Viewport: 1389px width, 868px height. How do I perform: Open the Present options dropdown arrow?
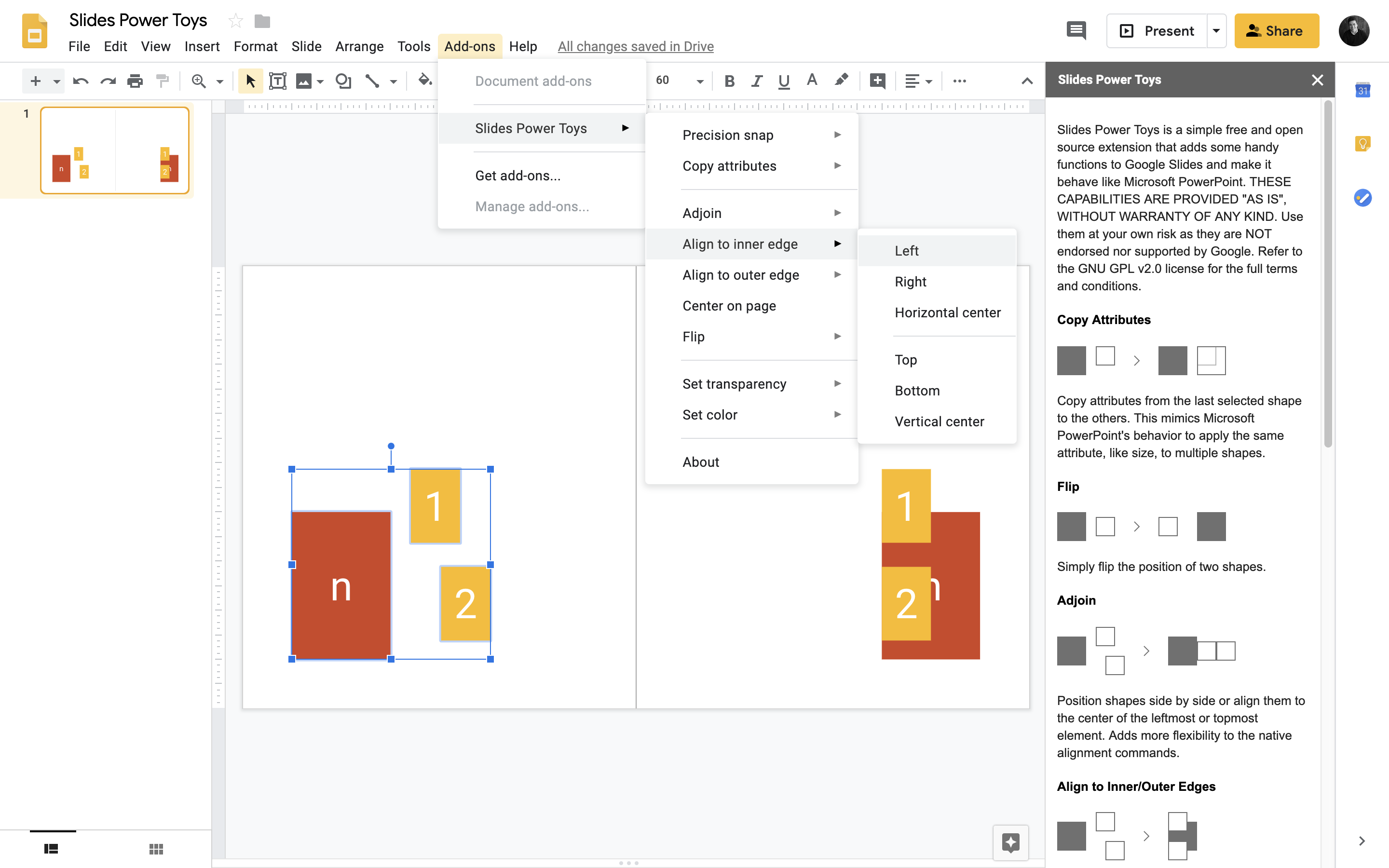1216,30
